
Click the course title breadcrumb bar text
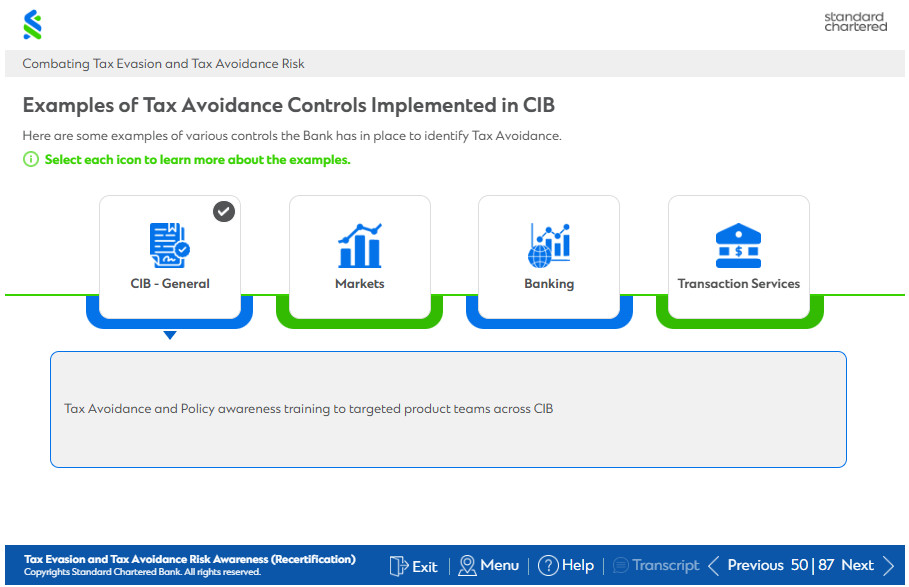[163, 64]
